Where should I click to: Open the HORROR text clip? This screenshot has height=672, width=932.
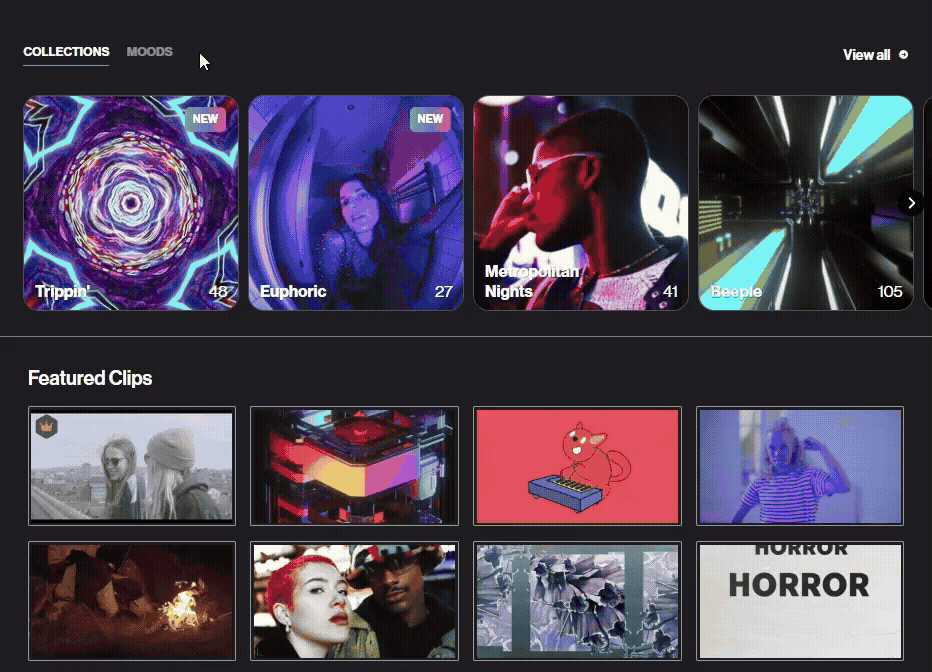click(800, 601)
